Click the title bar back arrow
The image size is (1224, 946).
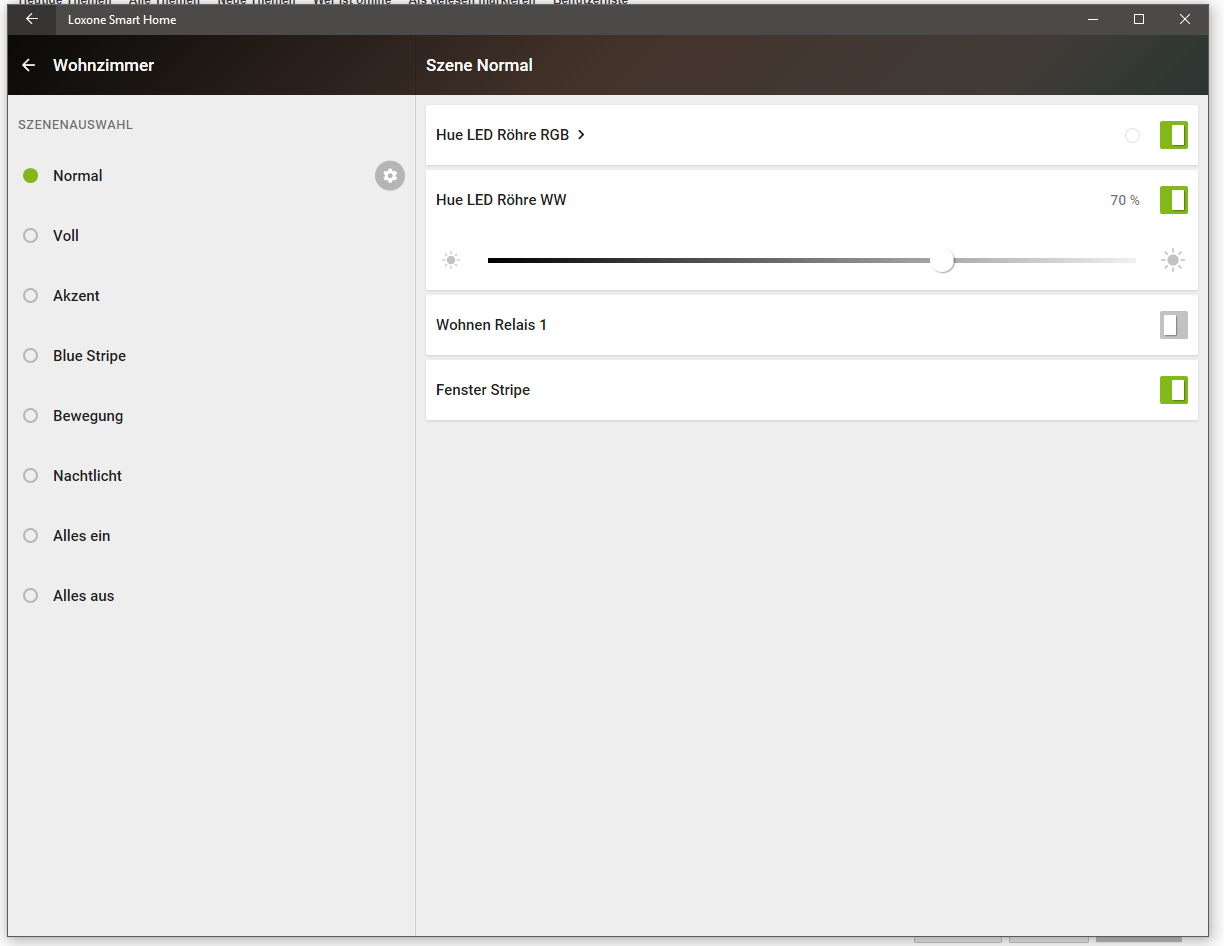tap(32, 19)
